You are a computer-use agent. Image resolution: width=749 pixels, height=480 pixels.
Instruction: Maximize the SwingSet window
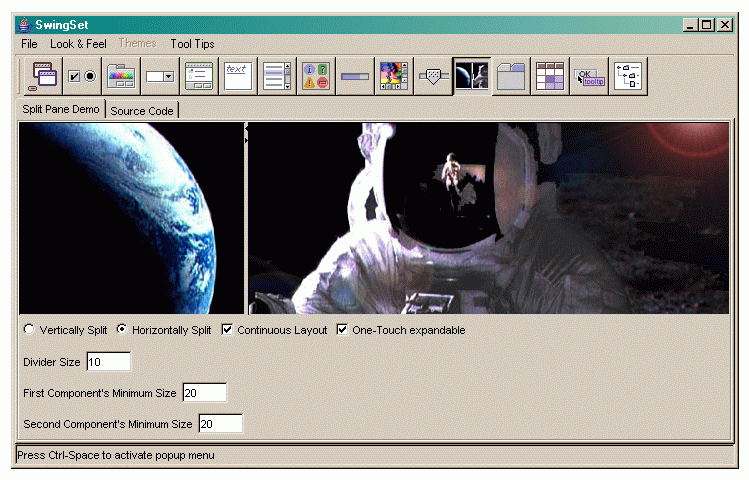tap(707, 25)
